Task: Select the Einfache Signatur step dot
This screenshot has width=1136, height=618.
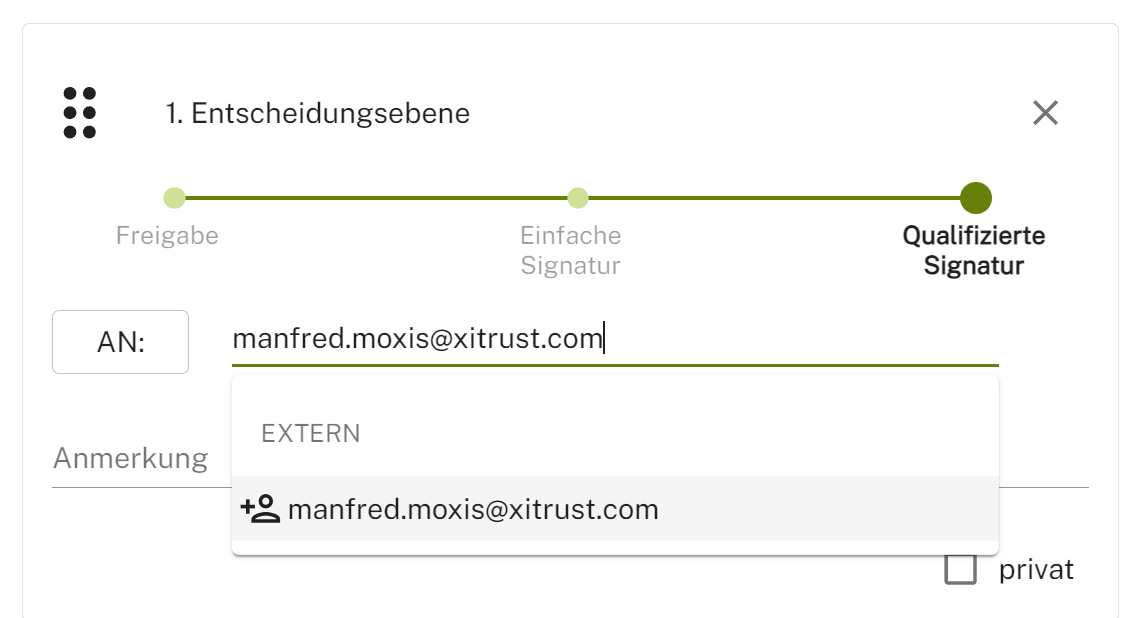Action: 577,198
